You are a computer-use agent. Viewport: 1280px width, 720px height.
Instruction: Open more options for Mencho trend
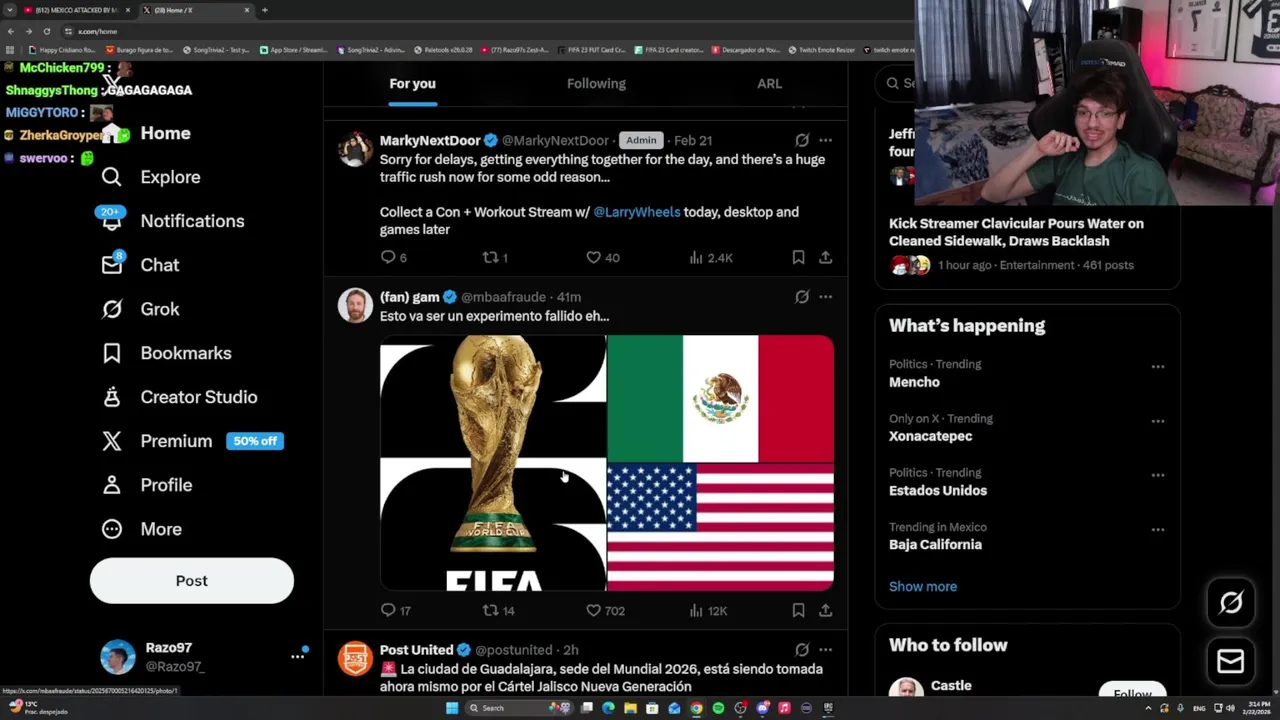tap(1158, 367)
